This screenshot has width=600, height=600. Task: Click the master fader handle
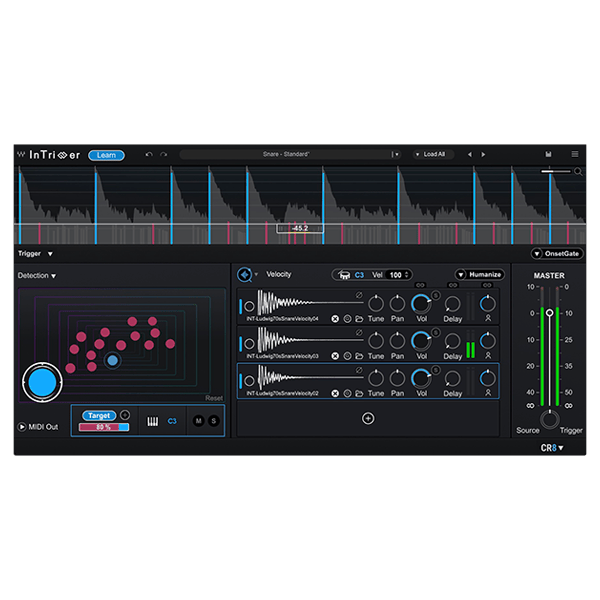click(x=549, y=313)
